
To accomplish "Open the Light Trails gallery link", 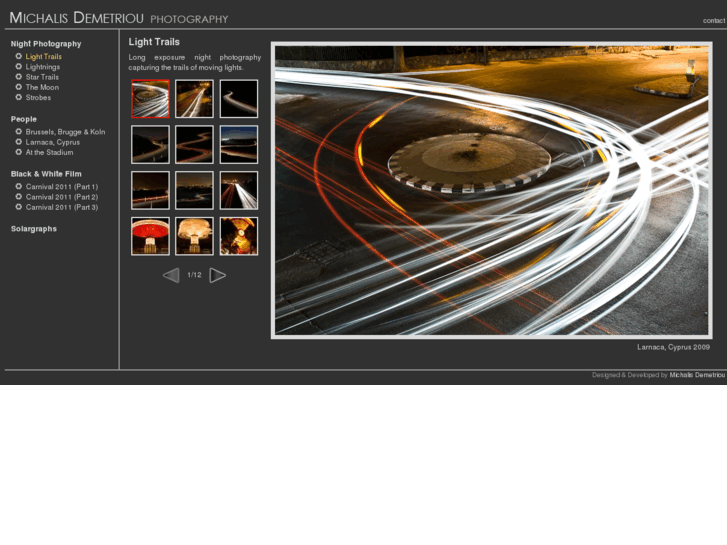I will [x=44, y=57].
